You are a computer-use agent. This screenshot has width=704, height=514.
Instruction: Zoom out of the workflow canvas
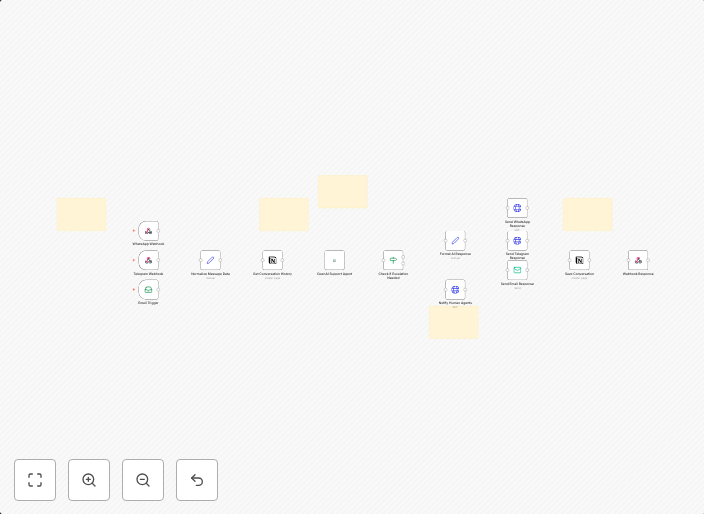pos(143,480)
